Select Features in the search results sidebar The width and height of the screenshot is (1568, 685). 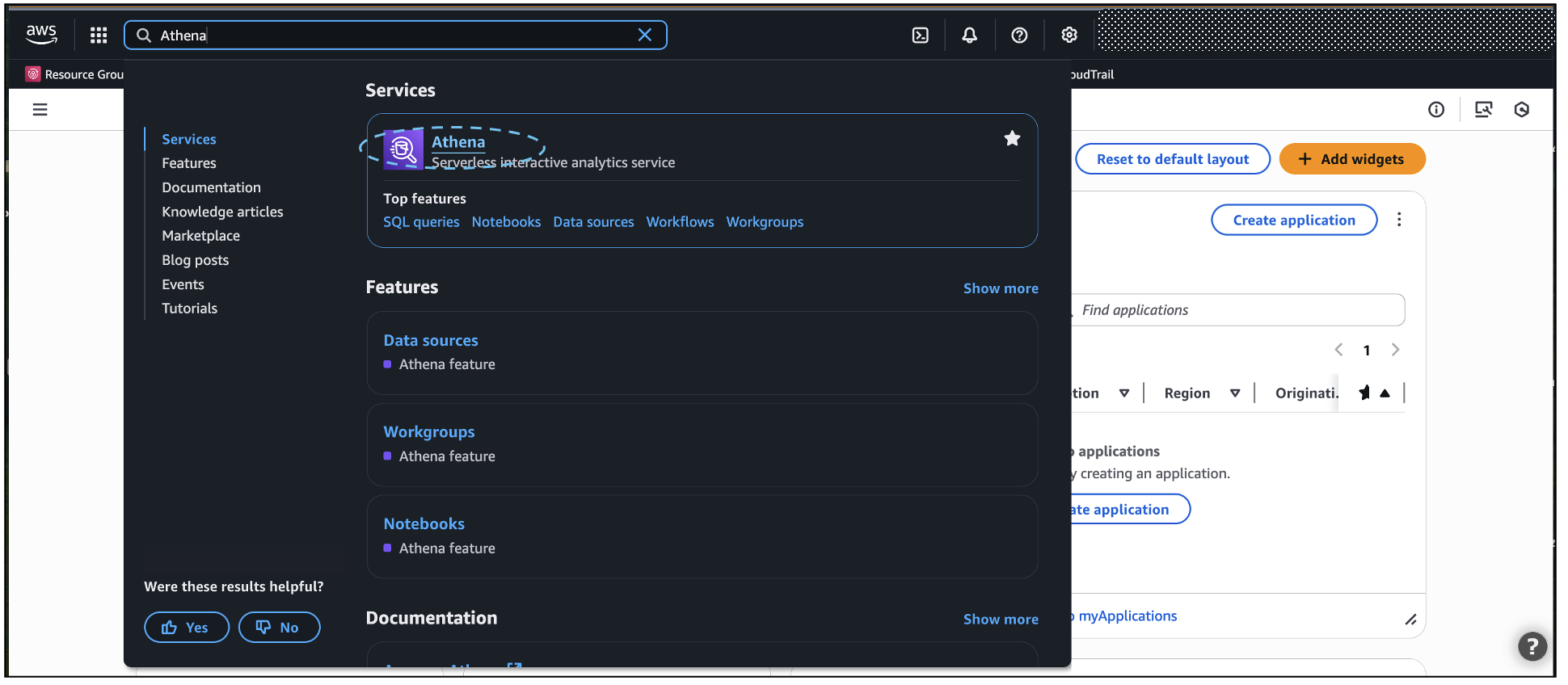click(188, 163)
